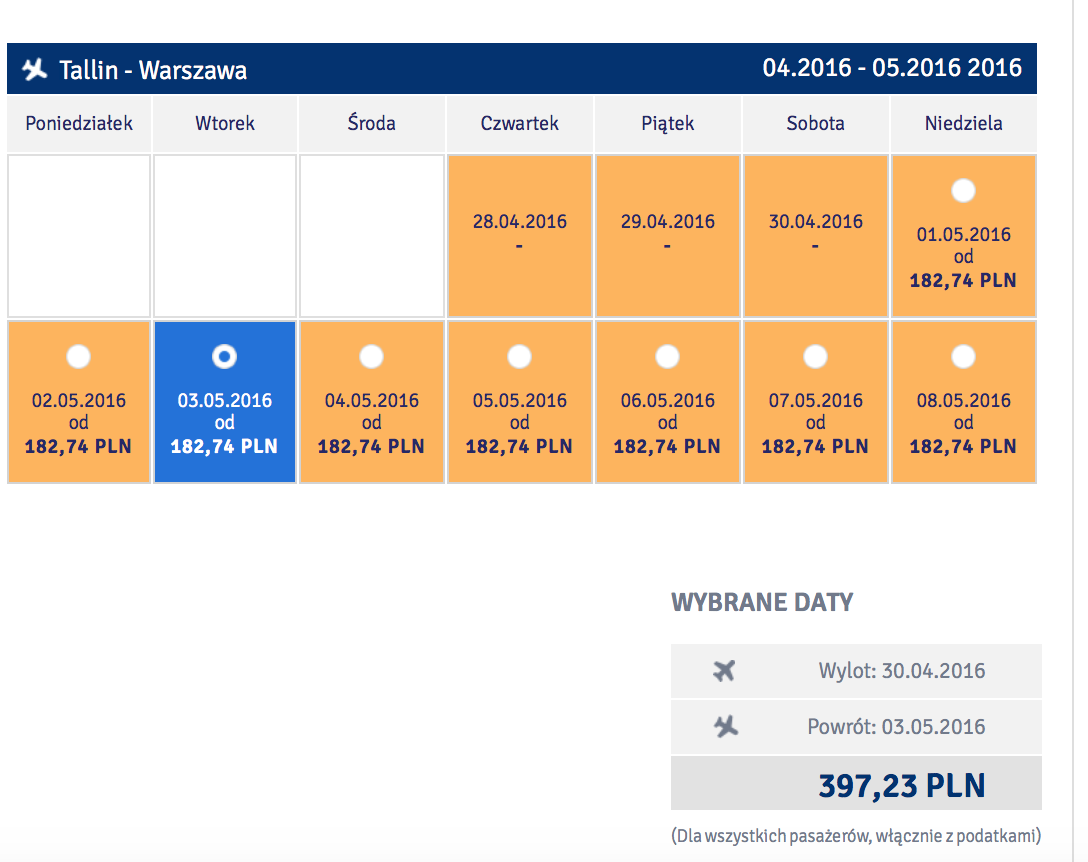Click the airplane icon beside Tallin - Warszawa

pyautogui.click(x=35, y=69)
